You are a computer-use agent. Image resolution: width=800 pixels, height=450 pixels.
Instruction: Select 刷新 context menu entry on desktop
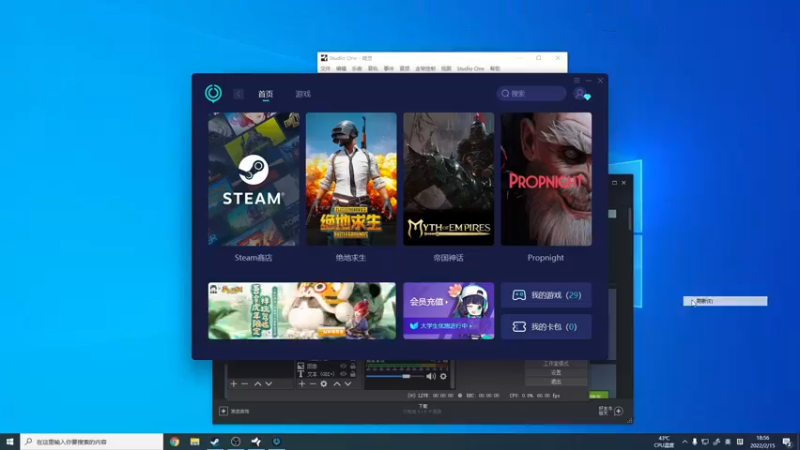point(725,301)
